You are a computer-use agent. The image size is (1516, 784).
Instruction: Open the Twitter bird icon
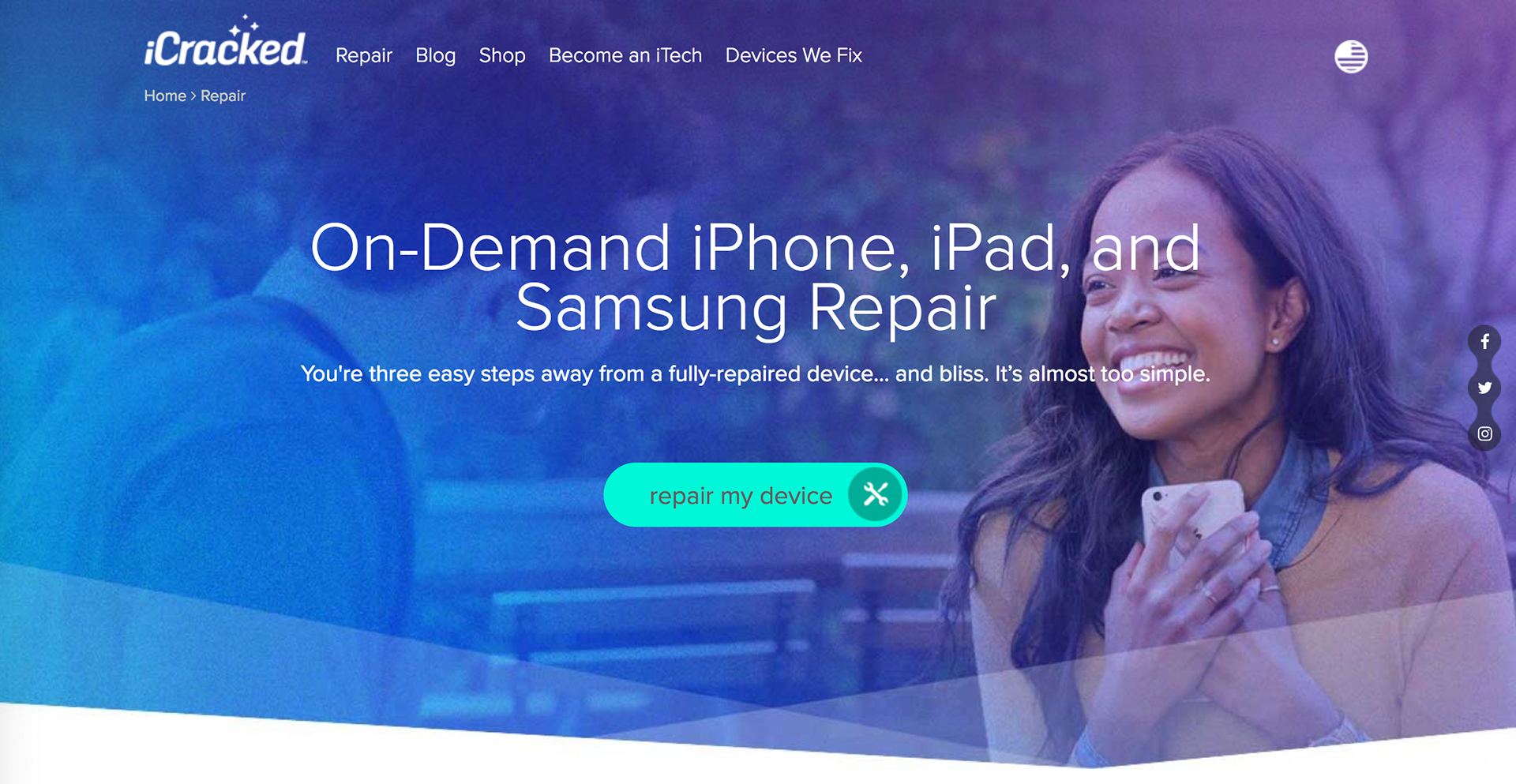(1484, 388)
